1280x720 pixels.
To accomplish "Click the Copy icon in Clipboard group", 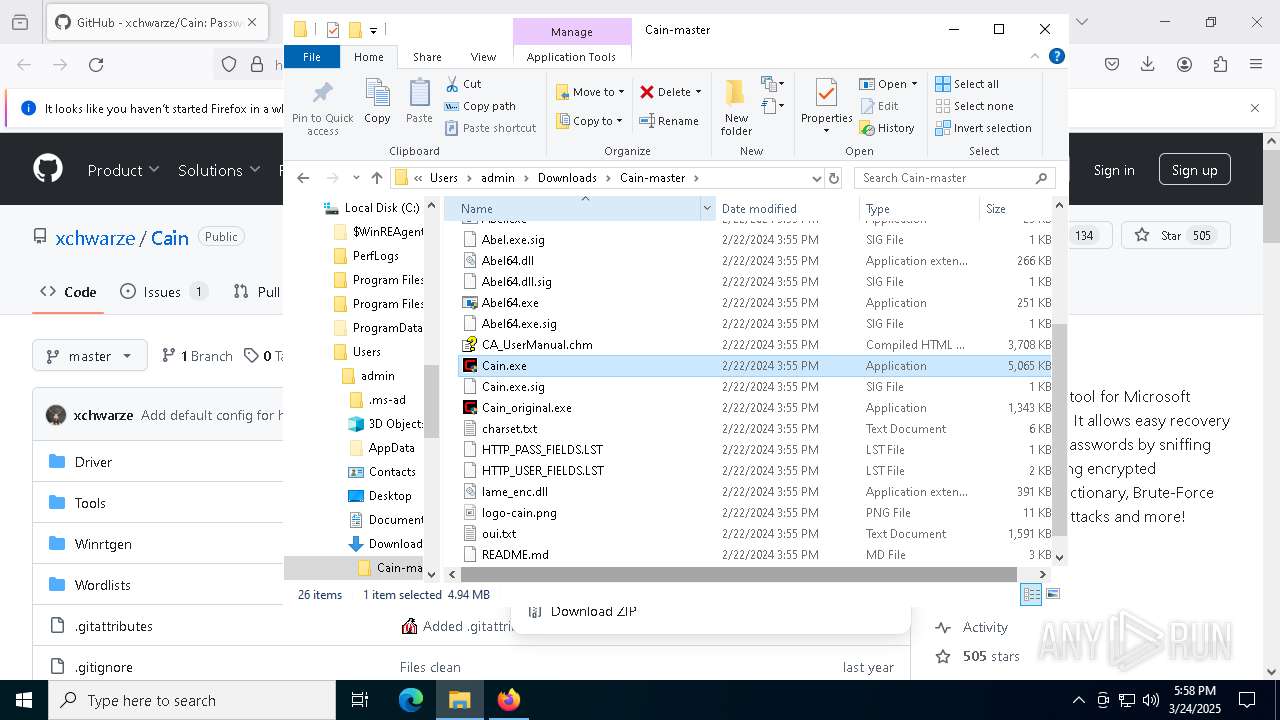I will (377, 102).
